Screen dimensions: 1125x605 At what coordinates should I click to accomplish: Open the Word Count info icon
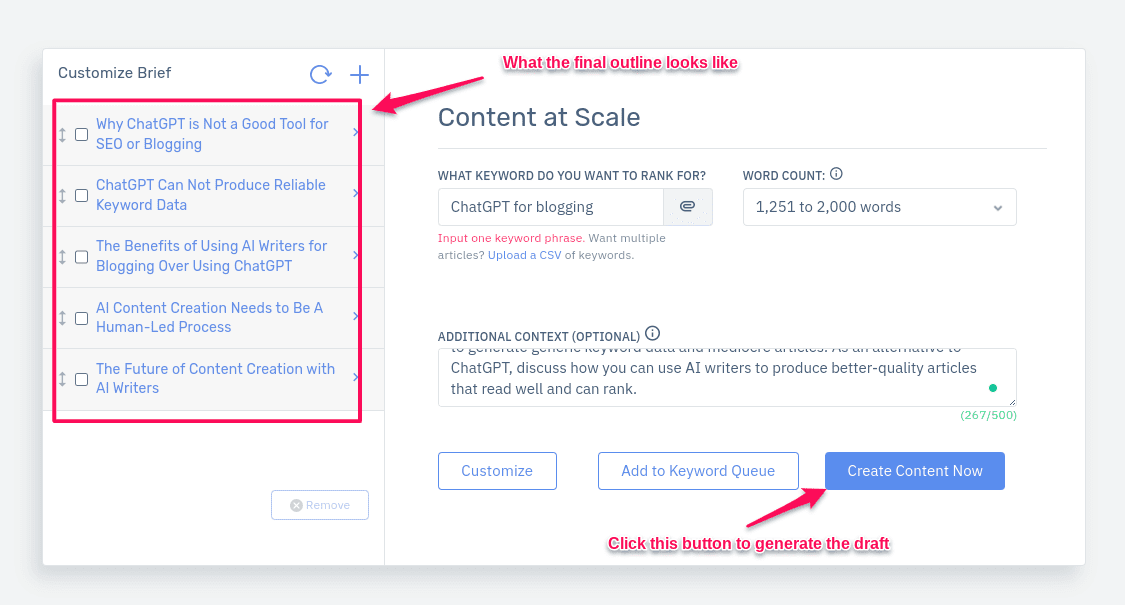coord(836,174)
